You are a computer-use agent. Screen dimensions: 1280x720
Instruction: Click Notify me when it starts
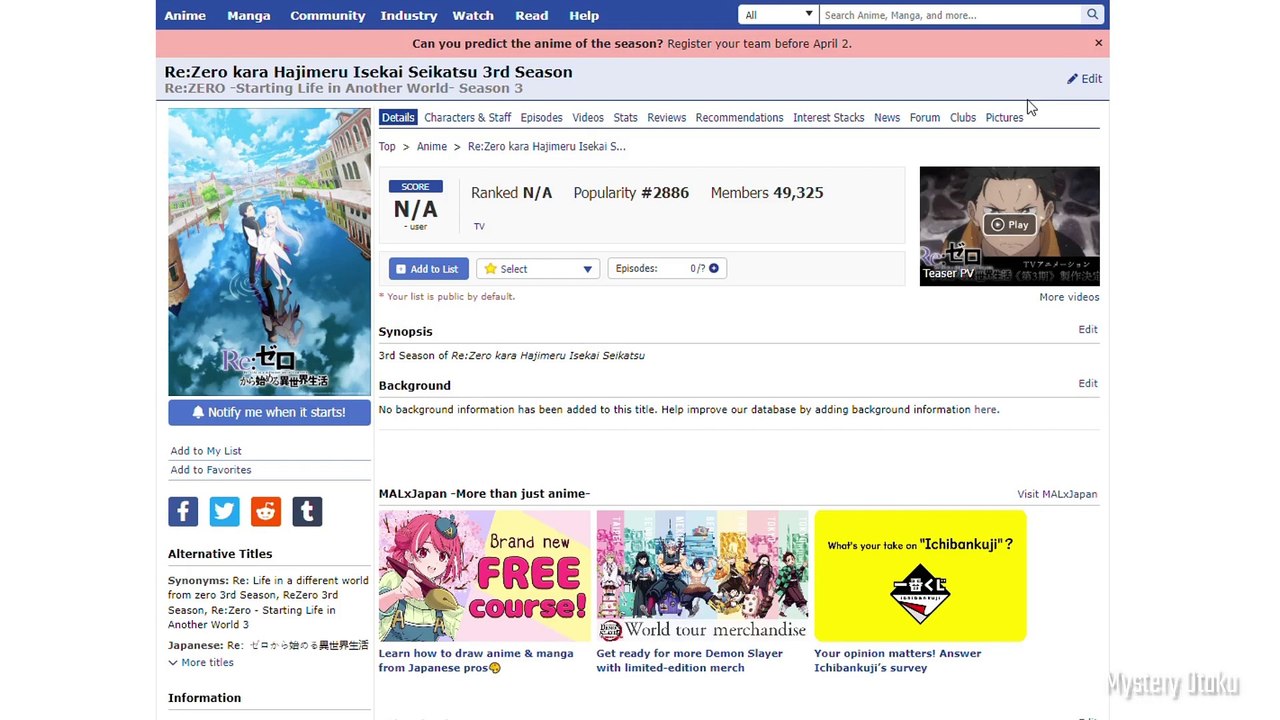click(x=269, y=412)
